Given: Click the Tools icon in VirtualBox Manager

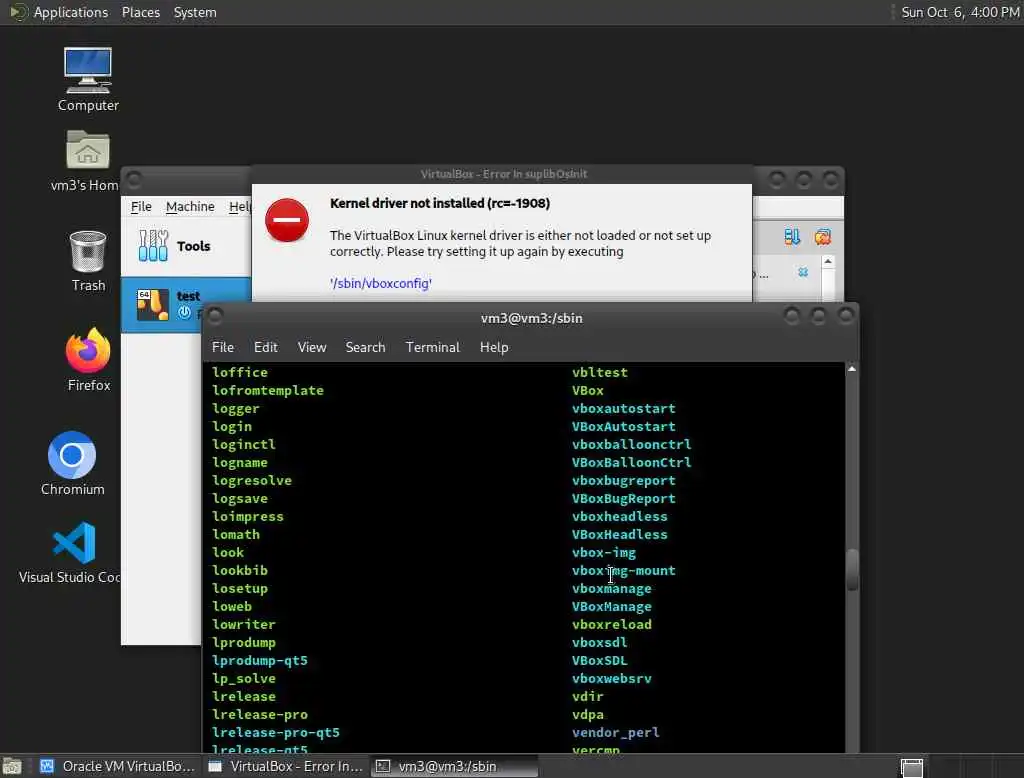Looking at the screenshot, I should pyautogui.click(x=153, y=246).
